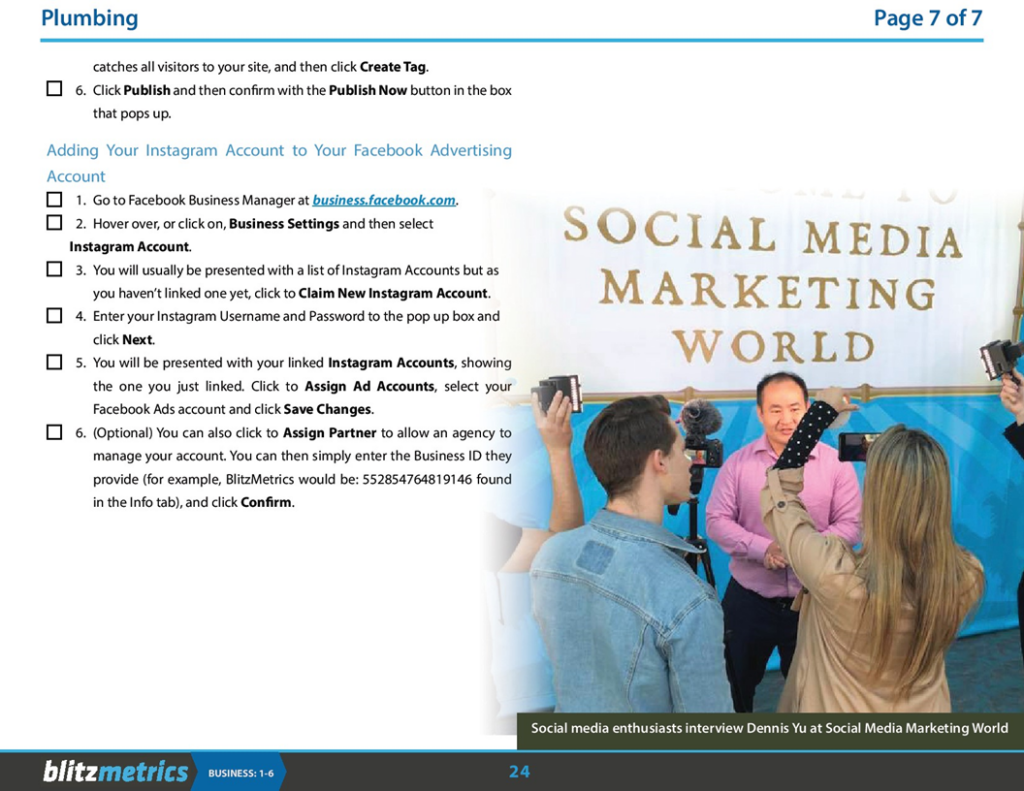Mark checkbox for step 3 Claim New Instagram Account

(x=54, y=269)
